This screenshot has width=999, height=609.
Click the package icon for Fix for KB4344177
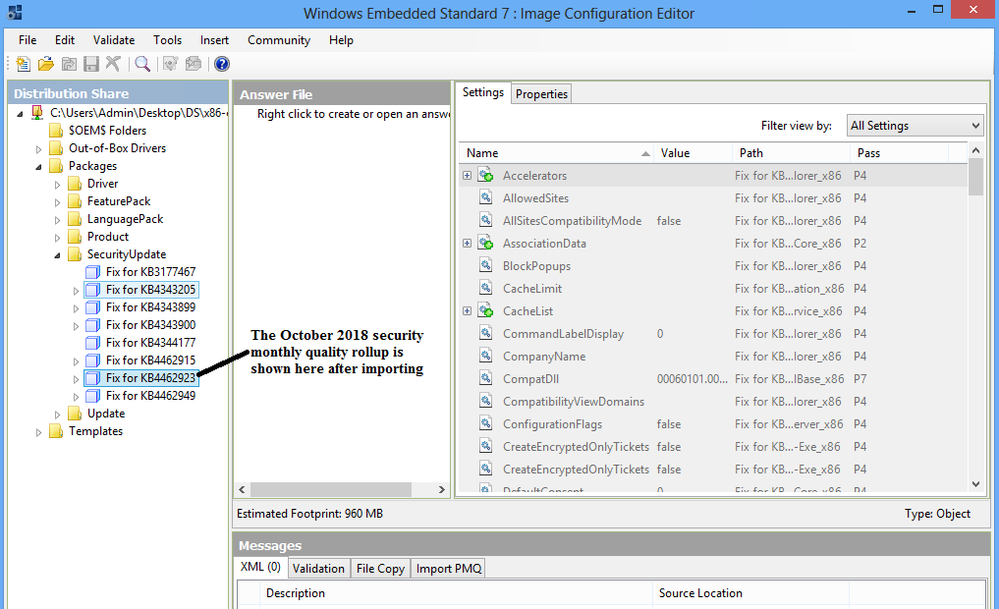click(92, 343)
